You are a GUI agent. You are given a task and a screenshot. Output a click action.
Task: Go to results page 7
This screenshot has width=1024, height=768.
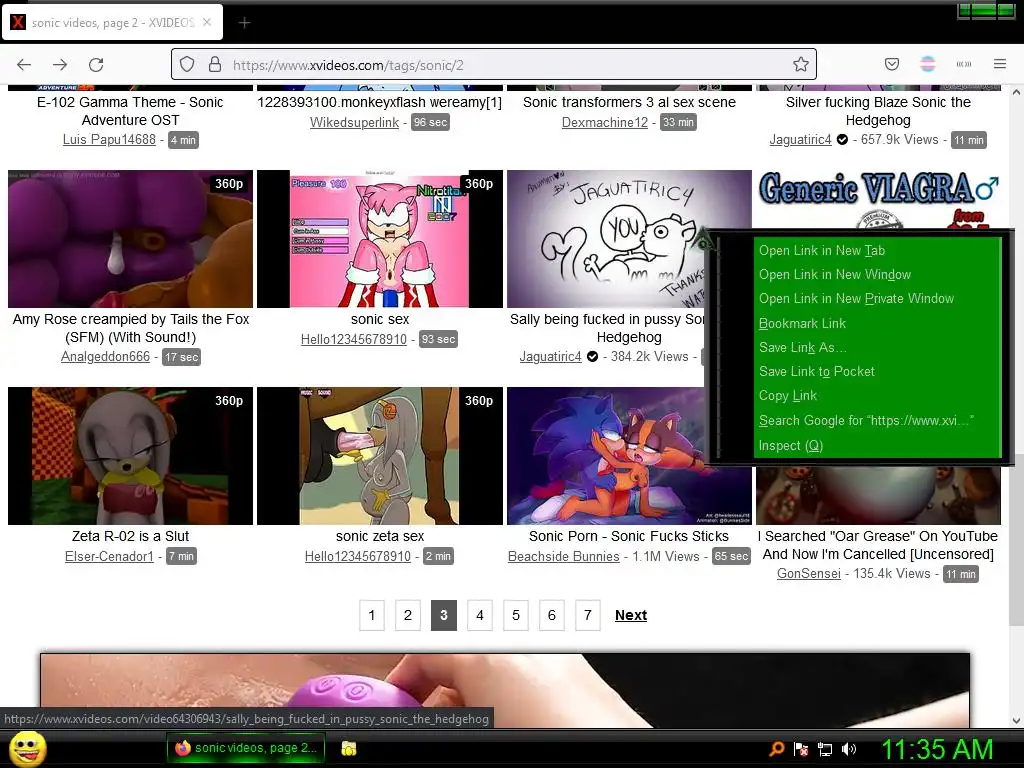(x=587, y=615)
